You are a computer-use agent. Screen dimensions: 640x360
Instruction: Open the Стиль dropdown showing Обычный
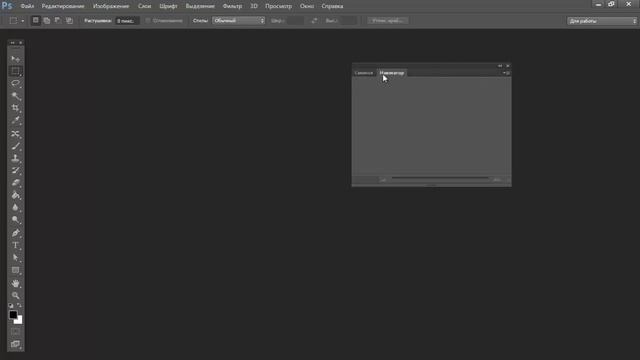[x=238, y=20]
